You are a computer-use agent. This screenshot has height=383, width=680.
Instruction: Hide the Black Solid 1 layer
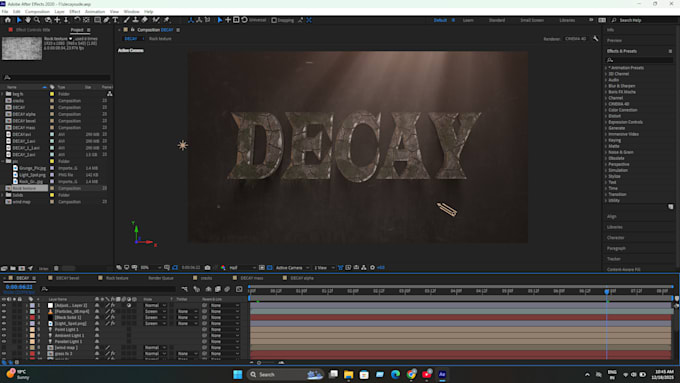coord(4,318)
